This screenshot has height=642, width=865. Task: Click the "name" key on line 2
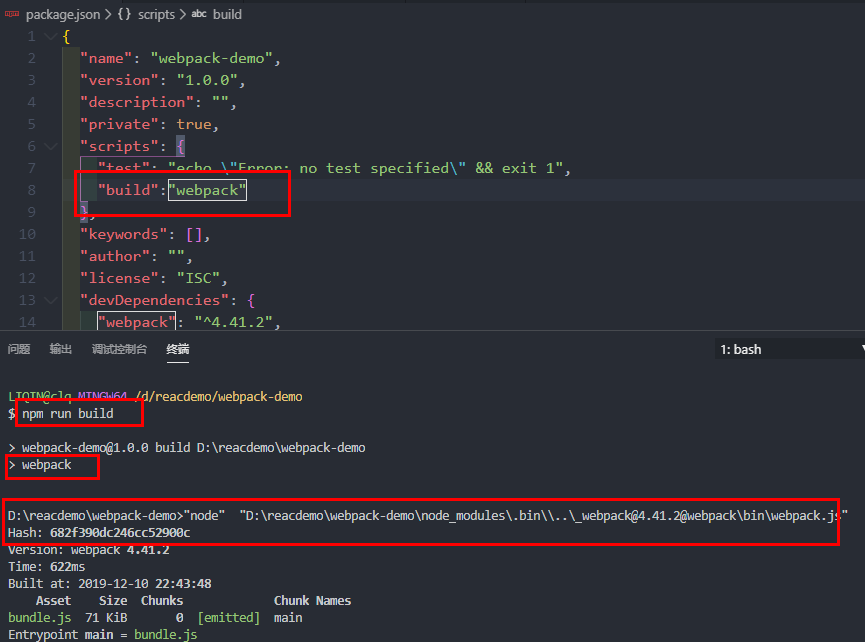106,58
